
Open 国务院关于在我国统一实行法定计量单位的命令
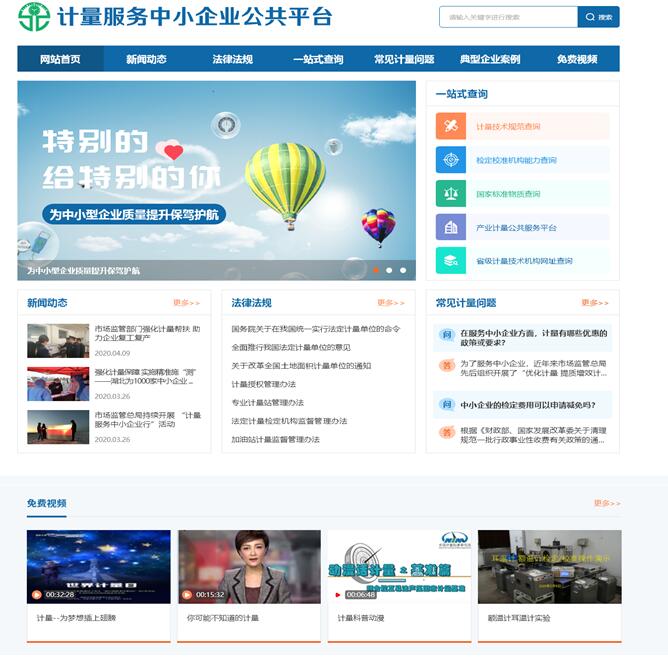316,329
